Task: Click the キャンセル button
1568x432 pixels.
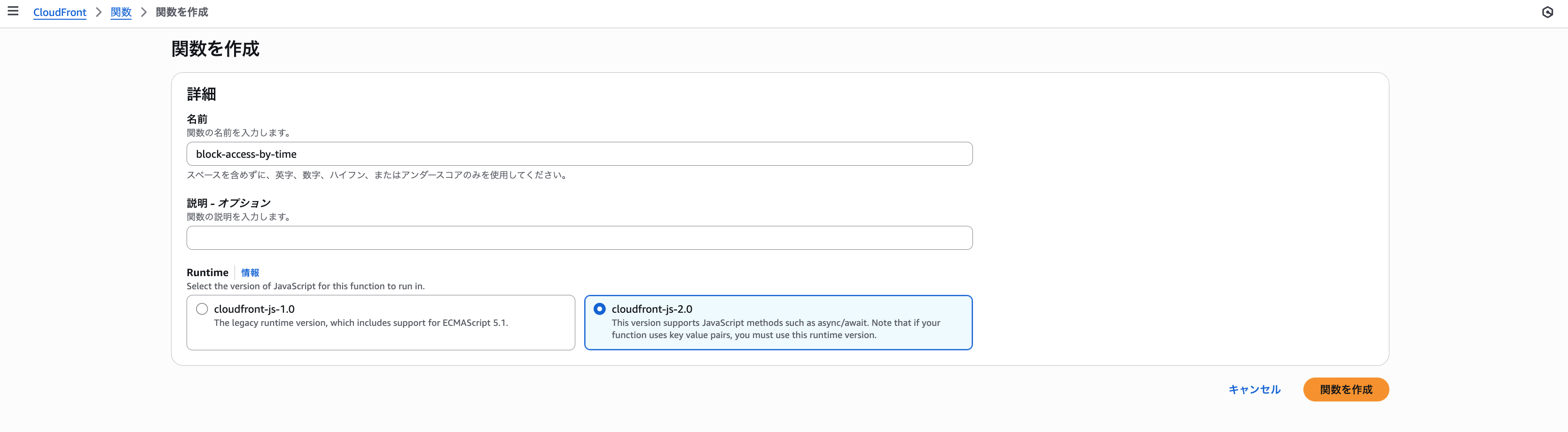Action: (x=1254, y=389)
